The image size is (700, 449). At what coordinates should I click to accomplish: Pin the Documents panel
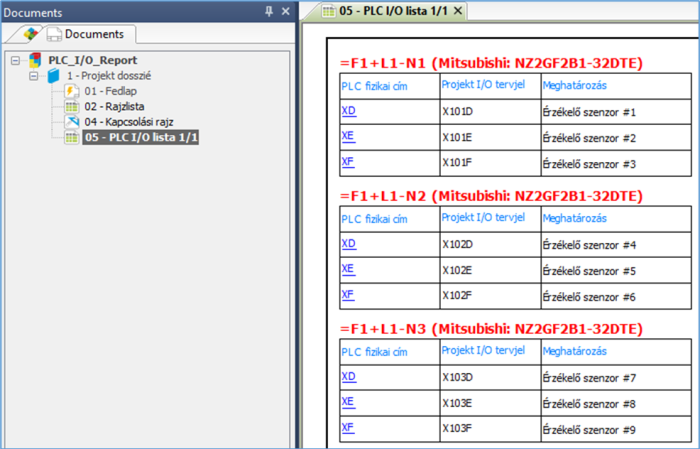click(x=269, y=12)
